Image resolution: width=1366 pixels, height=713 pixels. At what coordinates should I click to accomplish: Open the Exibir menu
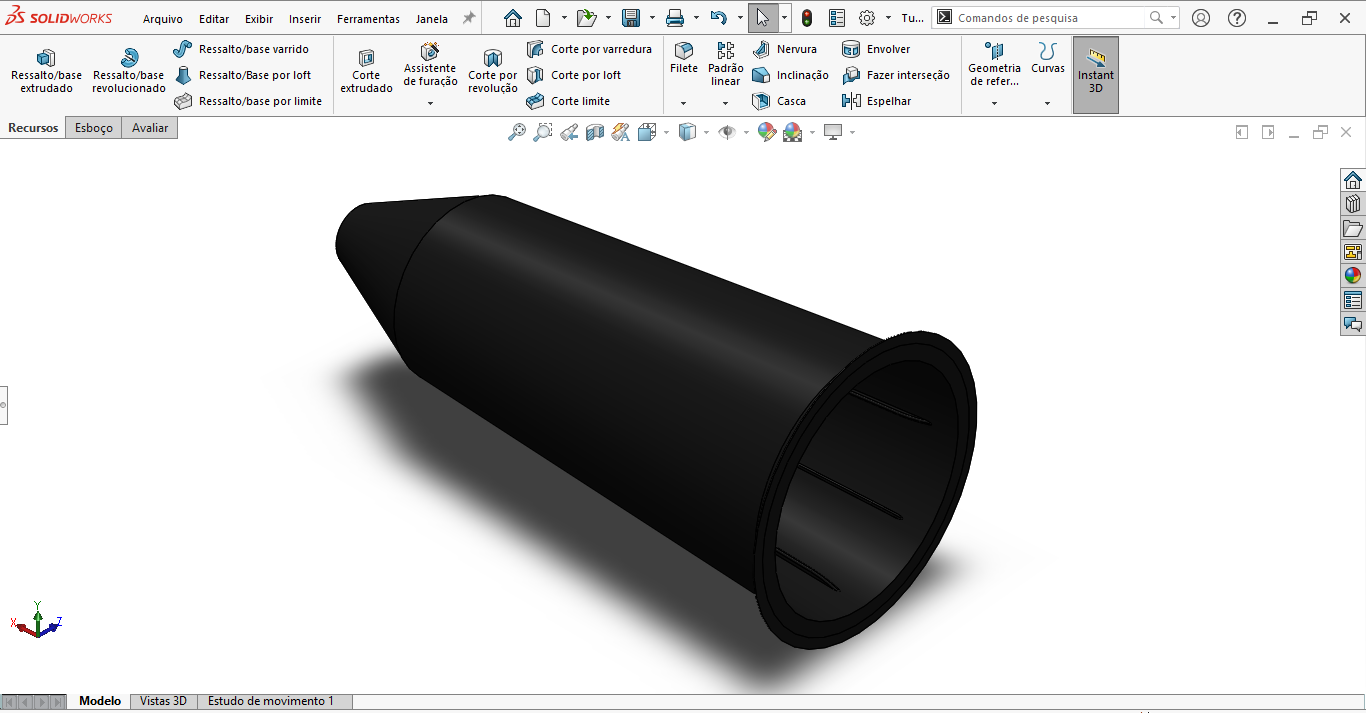point(259,19)
